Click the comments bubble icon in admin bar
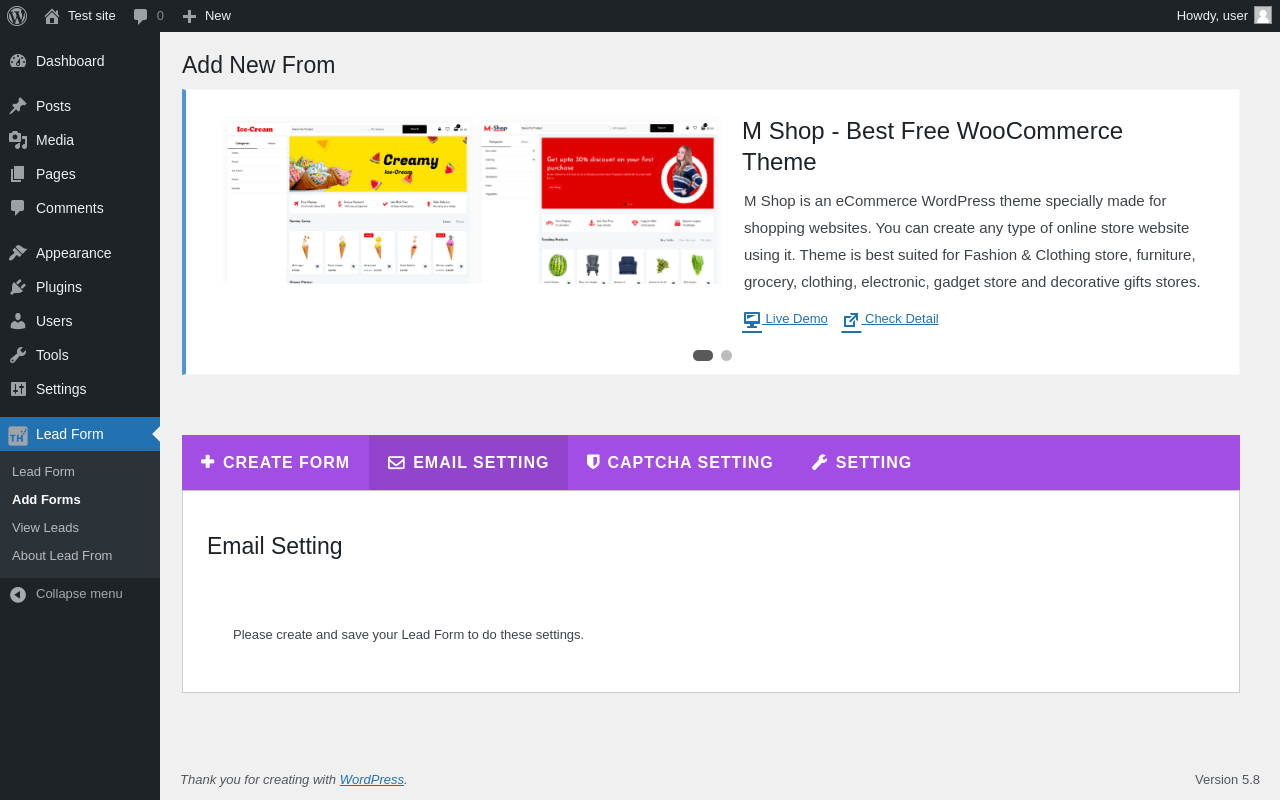 coord(141,16)
